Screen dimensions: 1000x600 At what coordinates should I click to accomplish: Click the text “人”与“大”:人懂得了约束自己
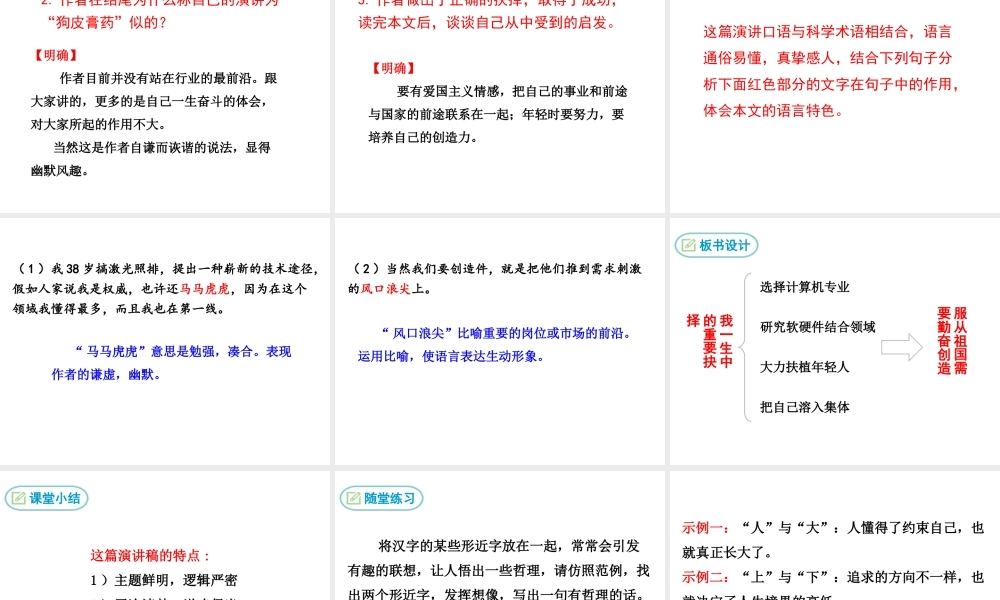863,528
